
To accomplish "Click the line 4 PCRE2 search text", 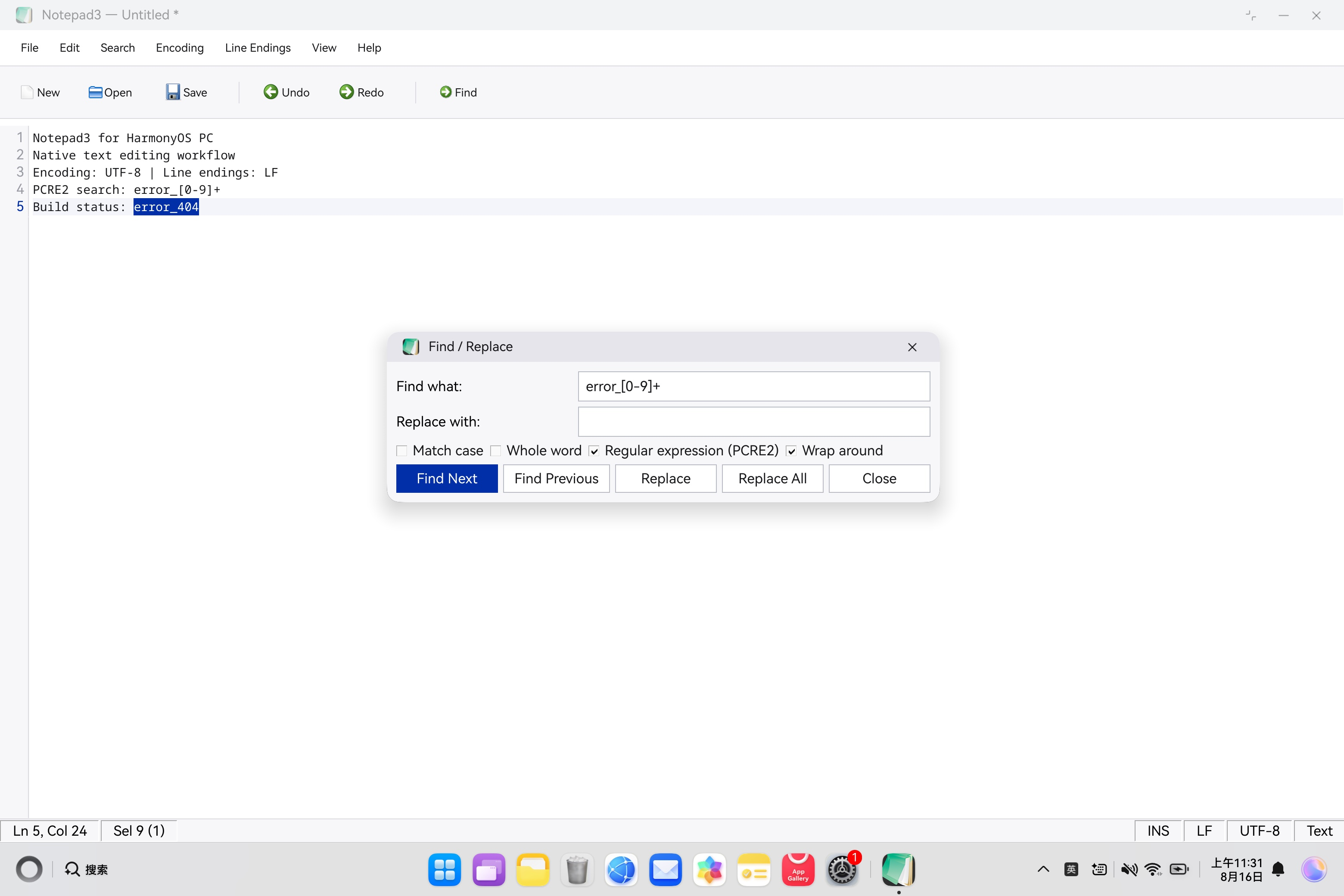I will pos(126,190).
